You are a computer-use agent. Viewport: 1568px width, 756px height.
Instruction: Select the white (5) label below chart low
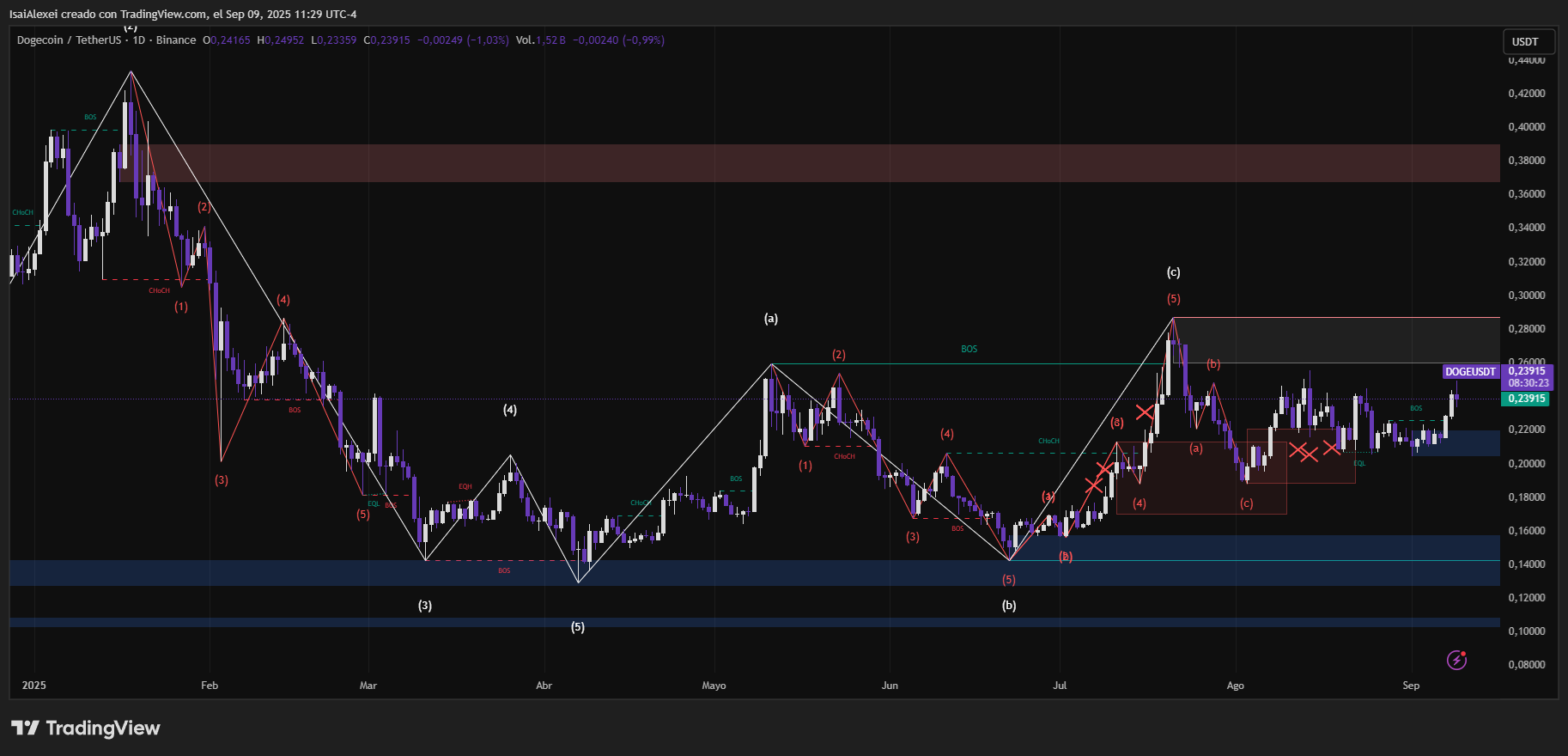578,627
